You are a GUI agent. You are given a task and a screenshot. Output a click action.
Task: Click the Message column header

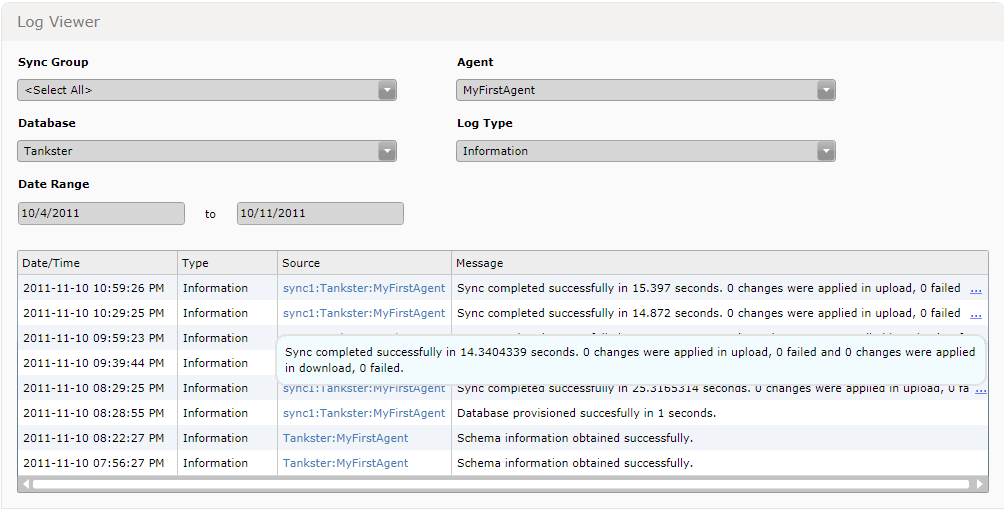point(480,263)
